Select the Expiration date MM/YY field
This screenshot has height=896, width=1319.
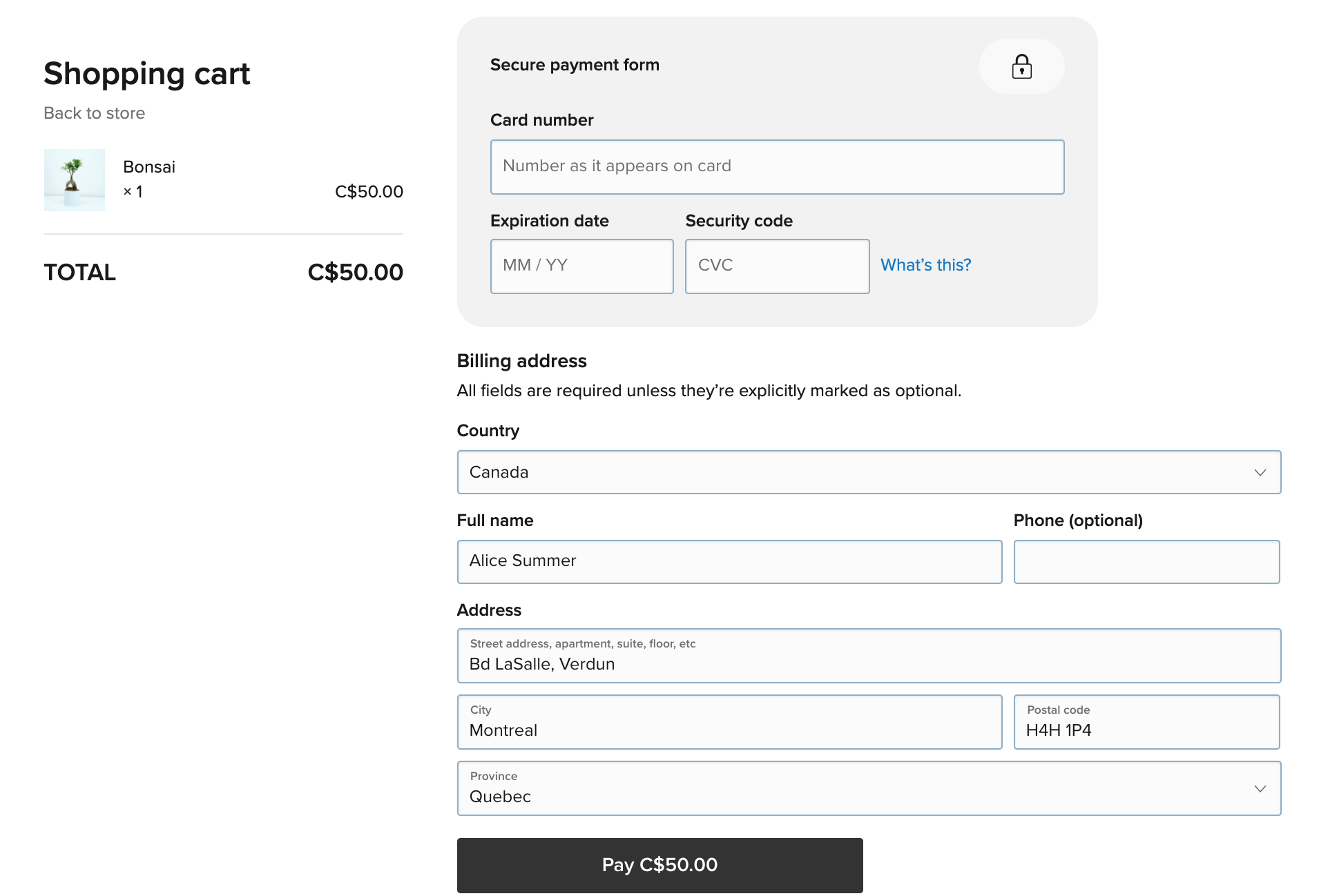pos(581,266)
